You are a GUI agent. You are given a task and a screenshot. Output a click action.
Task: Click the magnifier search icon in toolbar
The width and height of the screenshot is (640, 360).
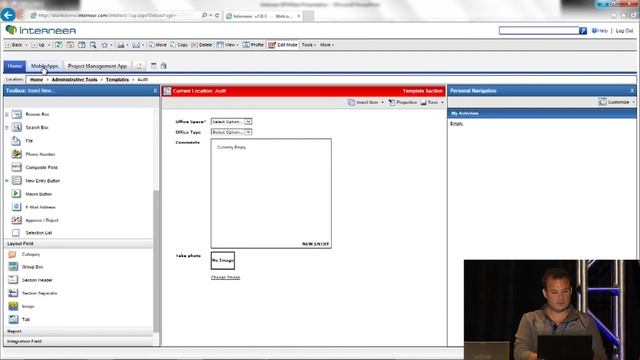(93, 45)
